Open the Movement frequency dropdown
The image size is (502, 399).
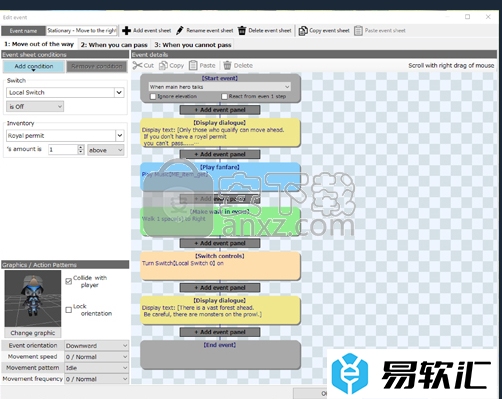[97, 379]
